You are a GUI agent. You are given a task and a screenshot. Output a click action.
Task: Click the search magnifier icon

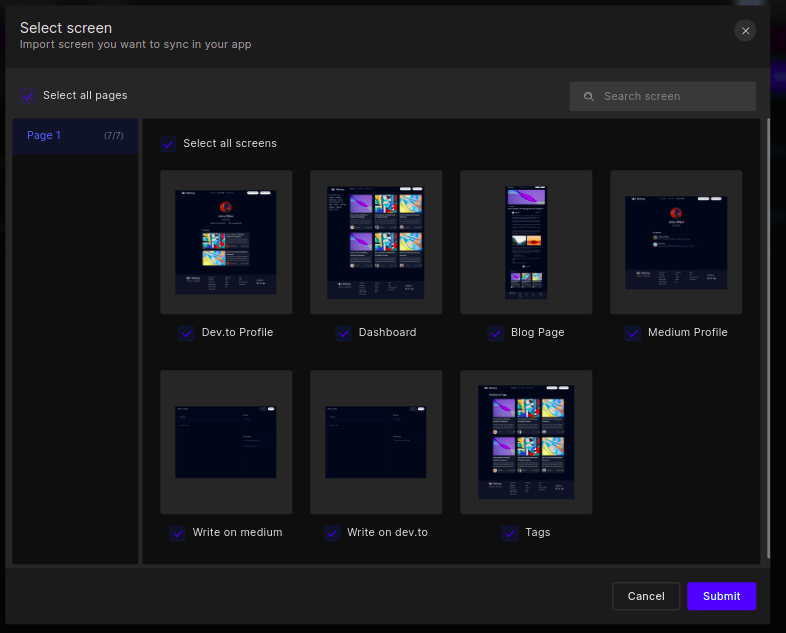589,97
